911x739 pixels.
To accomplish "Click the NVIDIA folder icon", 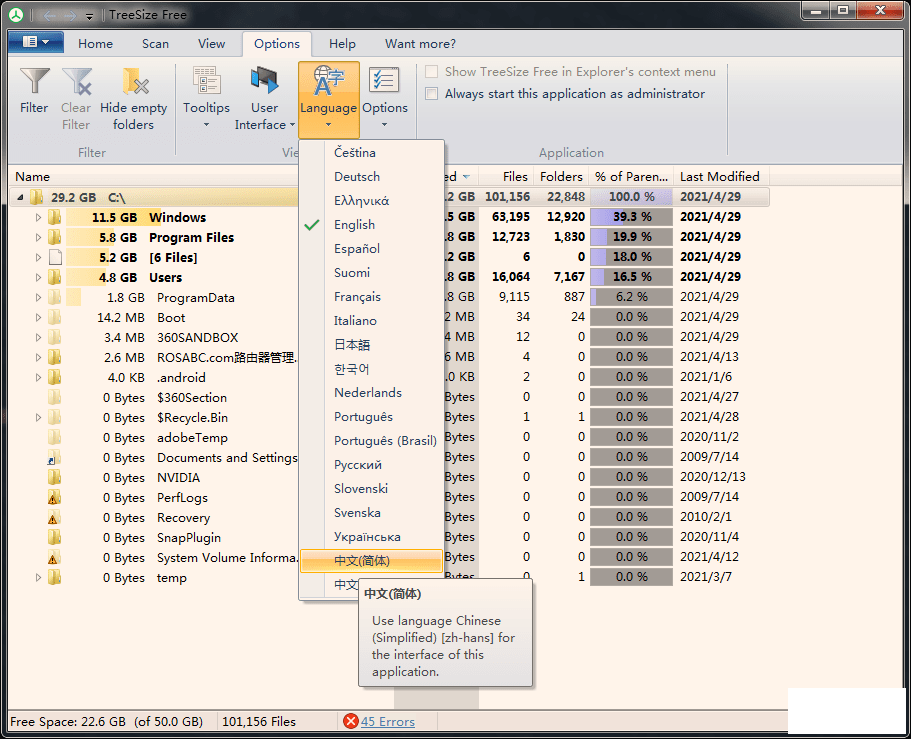I will (53, 478).
